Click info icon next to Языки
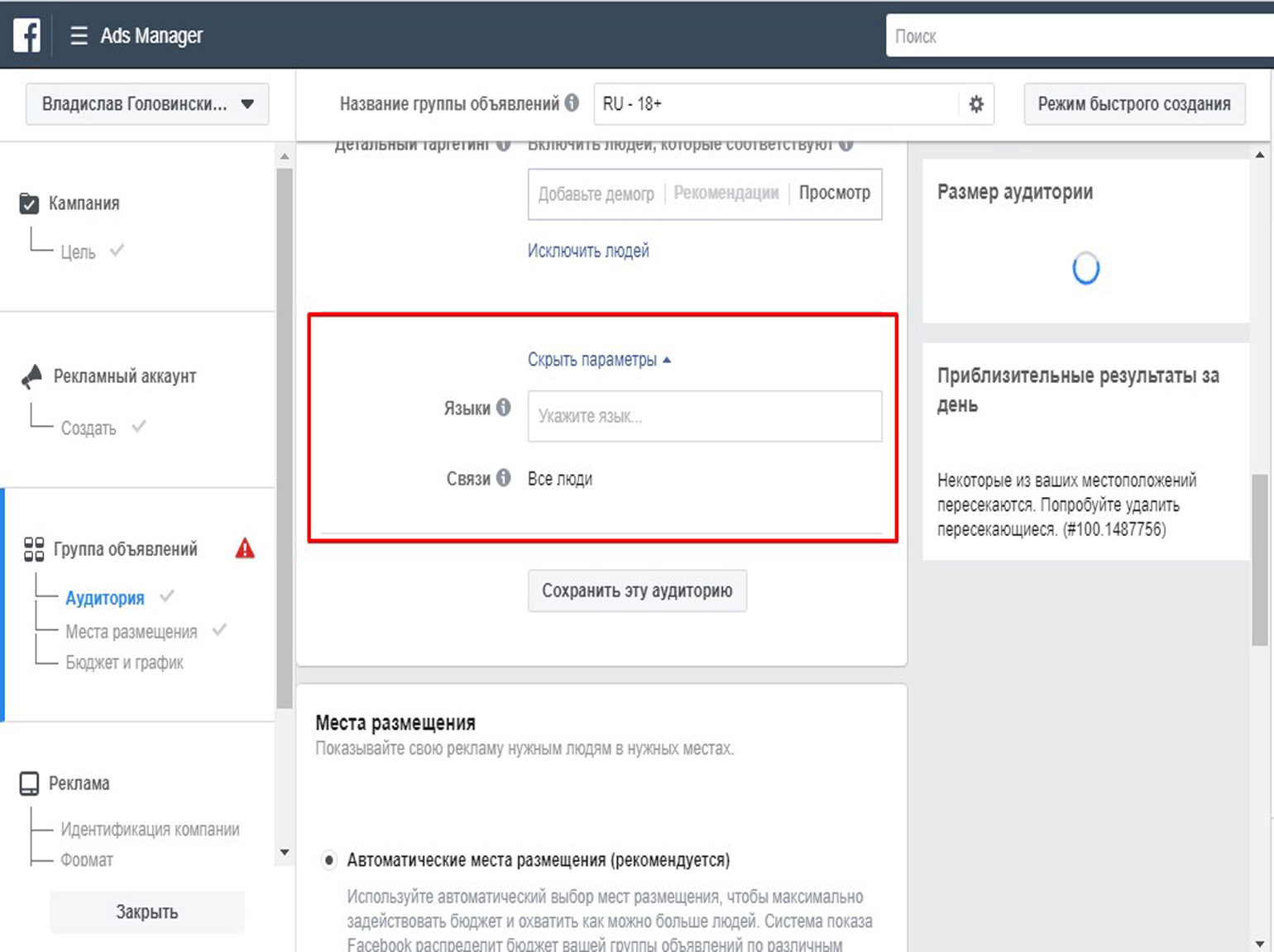 click(x=503, y=408)
